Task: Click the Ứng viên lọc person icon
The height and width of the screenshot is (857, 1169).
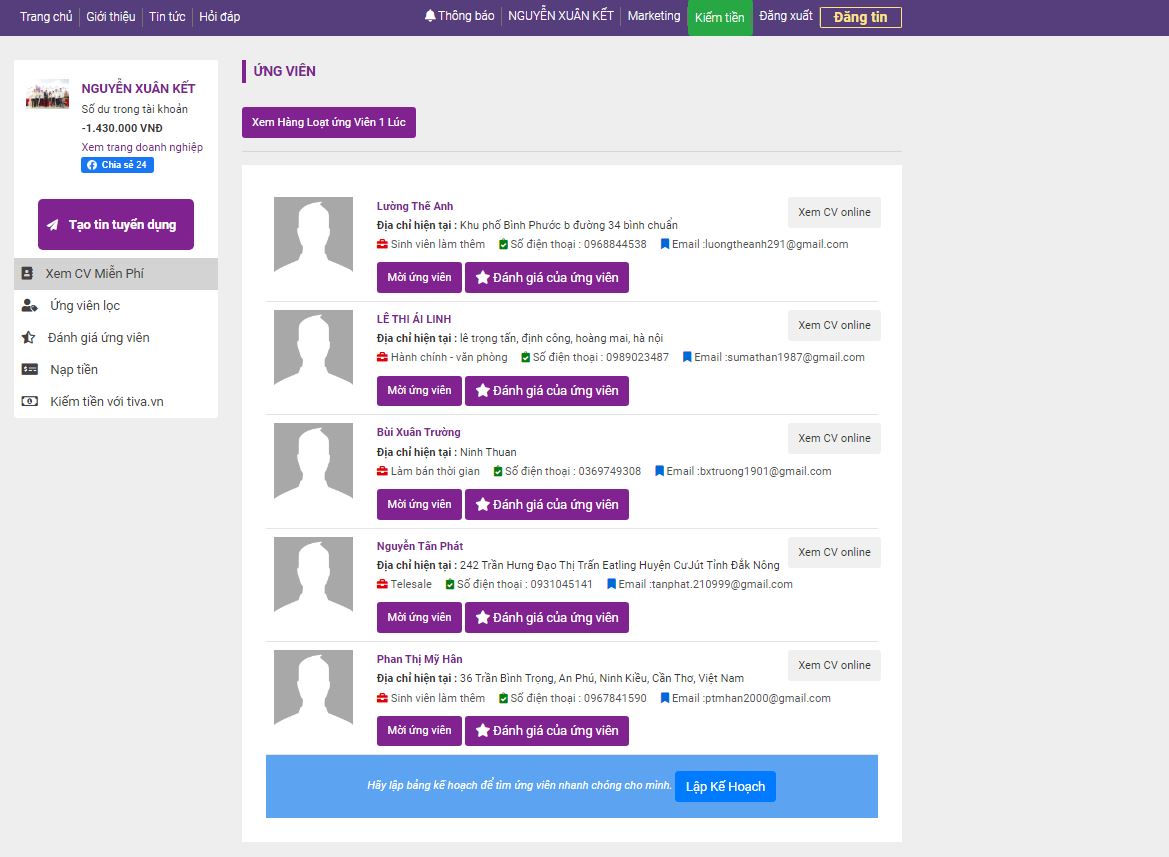Action: coord(29,306)
